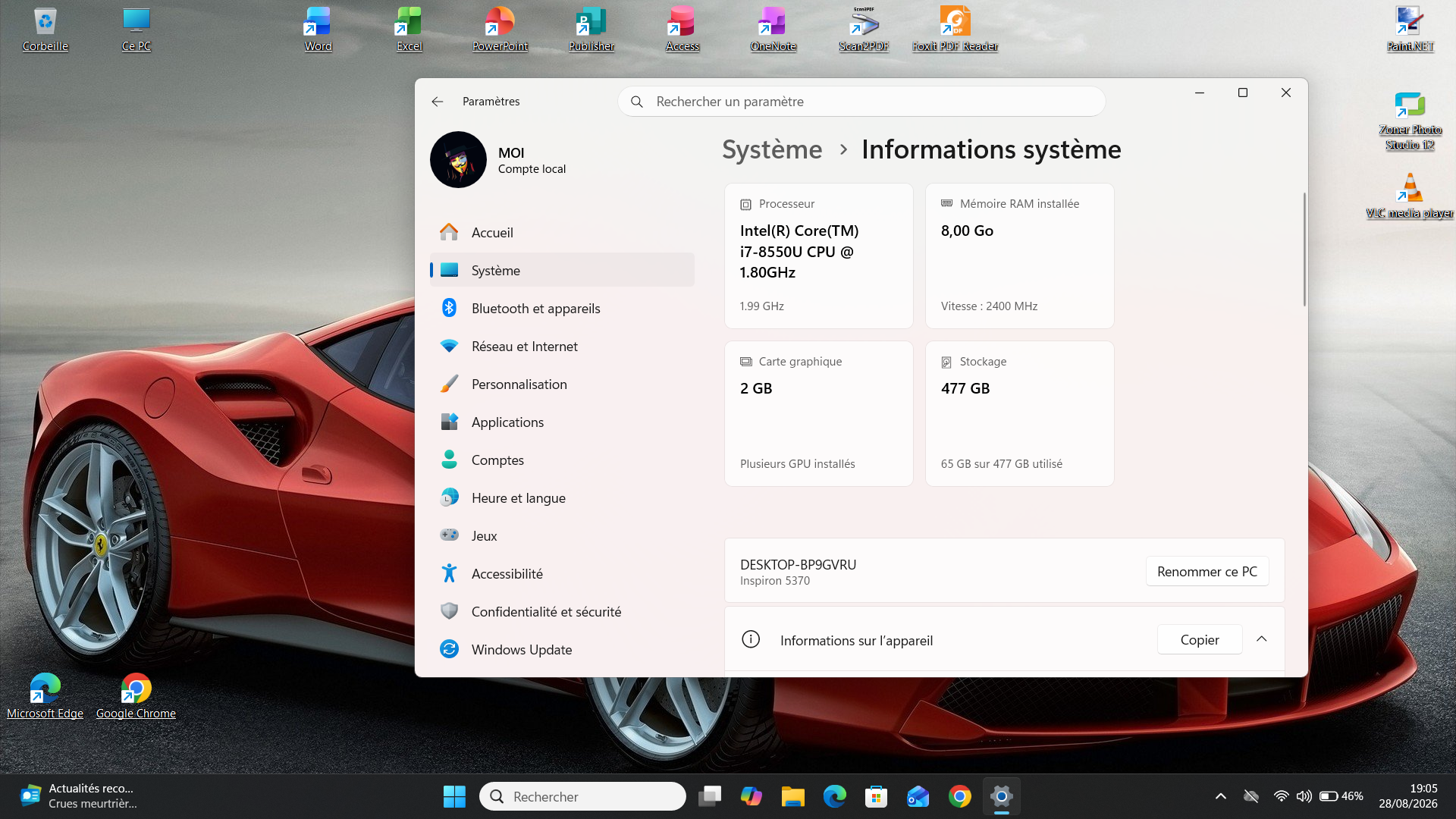The height and width of the screenshot is (819, 1456).
Task: Open File Explorer from taskbar
Action: tap(793, 797)
